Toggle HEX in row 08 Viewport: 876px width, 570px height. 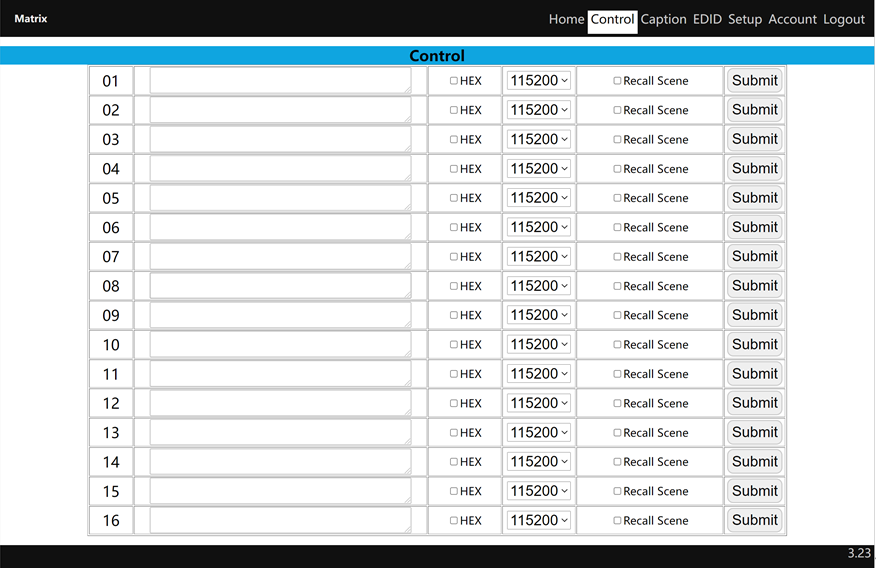454,286
